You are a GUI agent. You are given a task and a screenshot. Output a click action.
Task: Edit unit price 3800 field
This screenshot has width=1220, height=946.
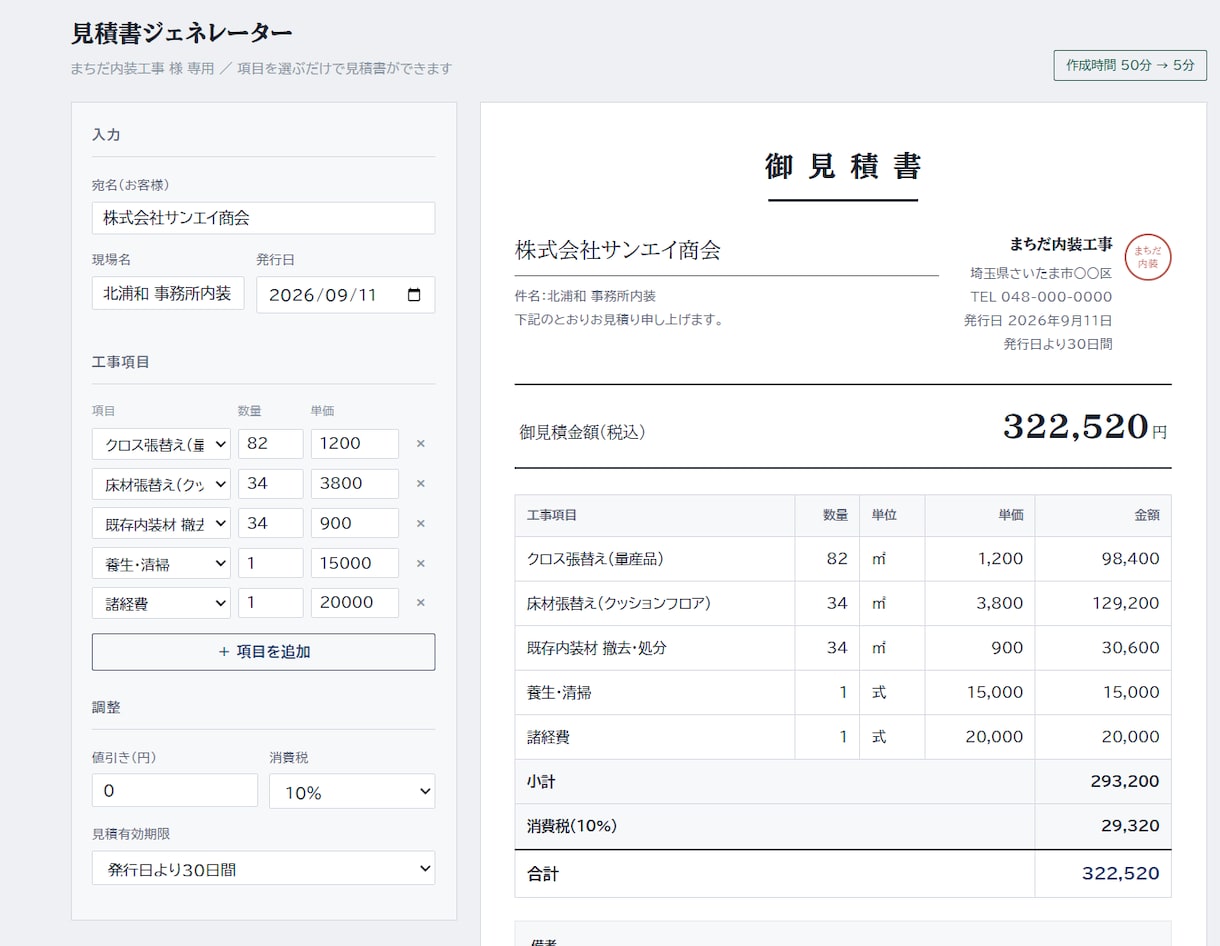tap(355, 484)
